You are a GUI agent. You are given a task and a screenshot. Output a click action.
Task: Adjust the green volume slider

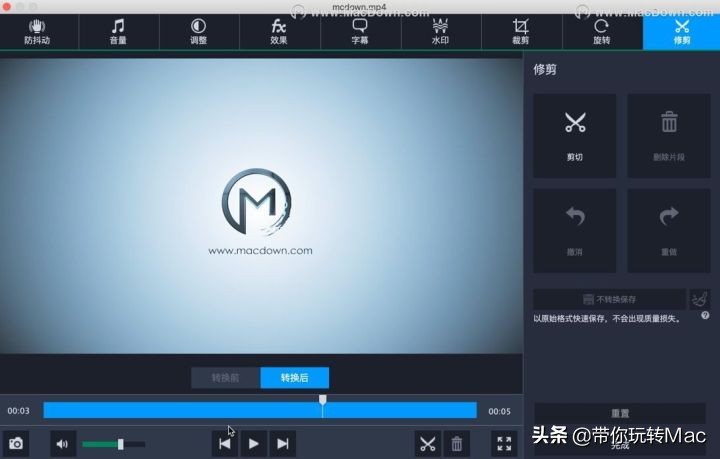(x=113, y=444)
